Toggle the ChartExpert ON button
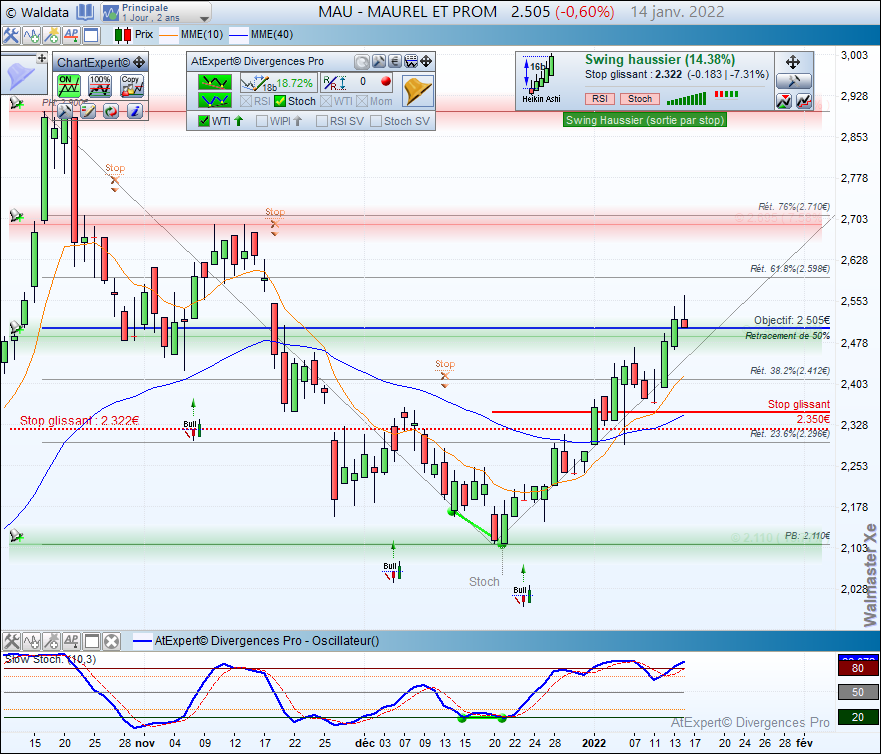This screenshot has height=754, width=881. [69, 87]
